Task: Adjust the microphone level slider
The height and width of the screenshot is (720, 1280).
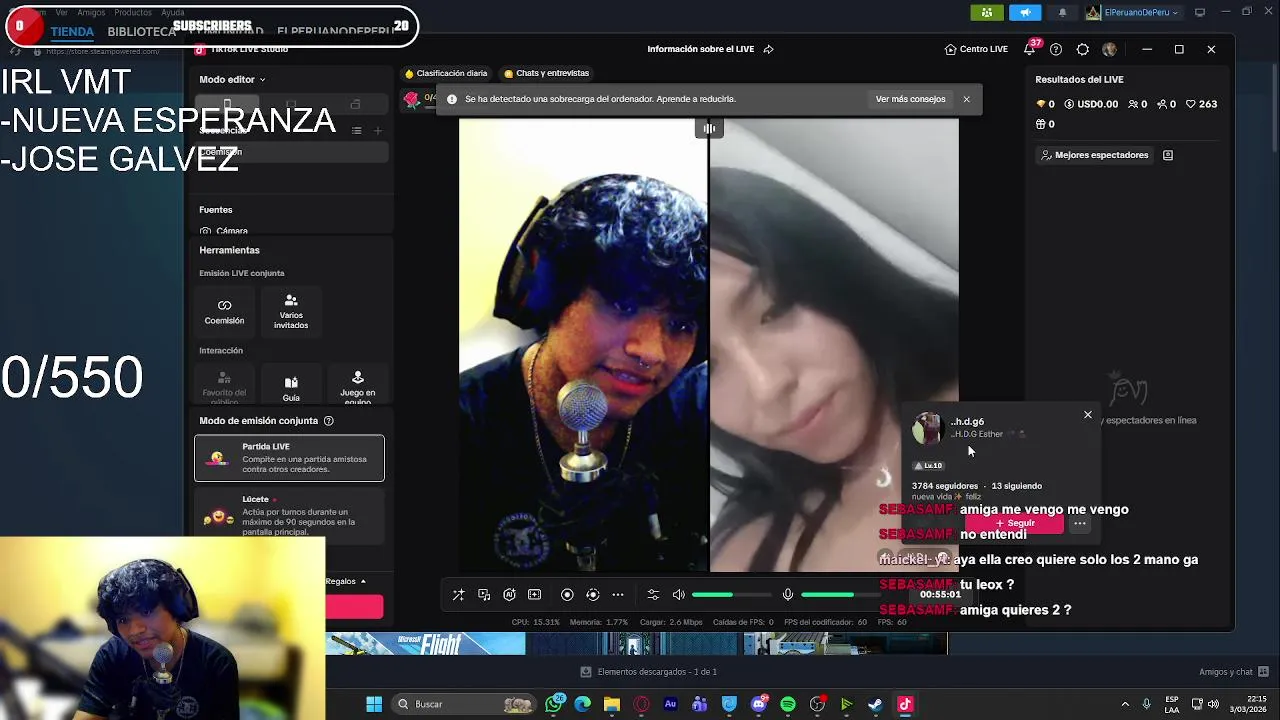Action: point(840,595)
